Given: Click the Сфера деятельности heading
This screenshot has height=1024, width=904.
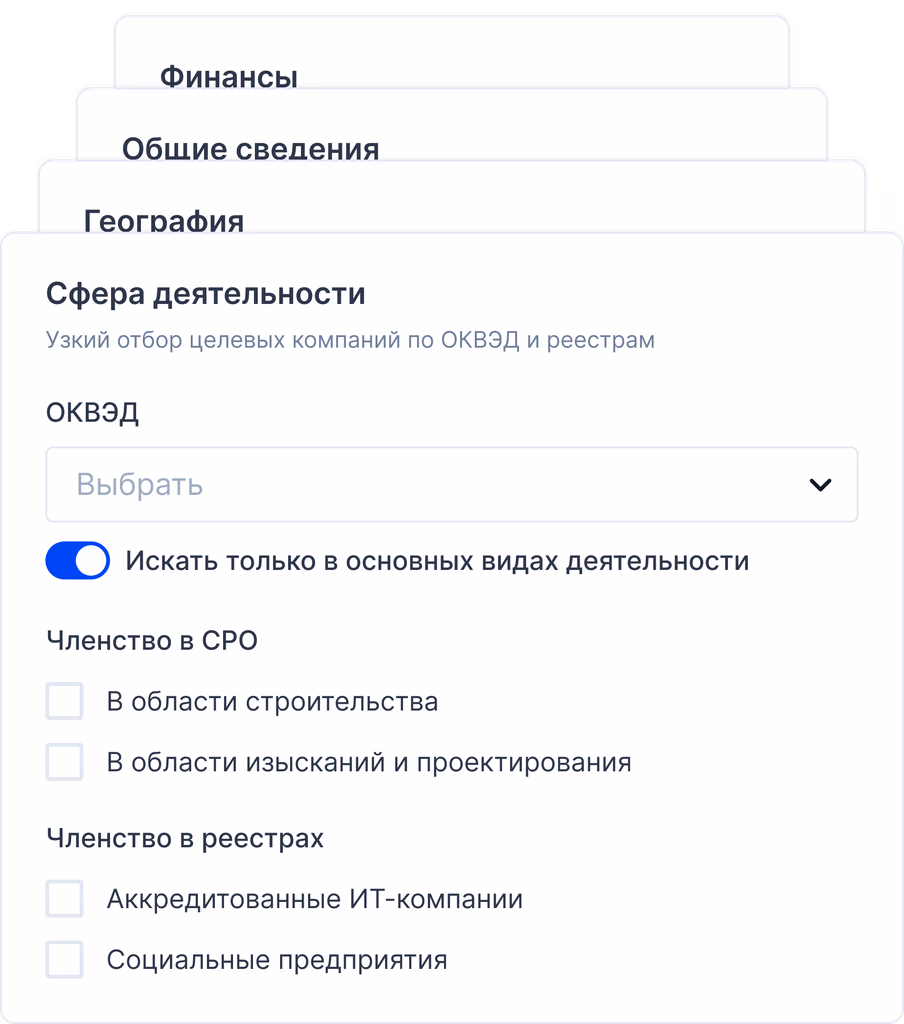Looking at the screenshot, I should click(x=205, y=293).
